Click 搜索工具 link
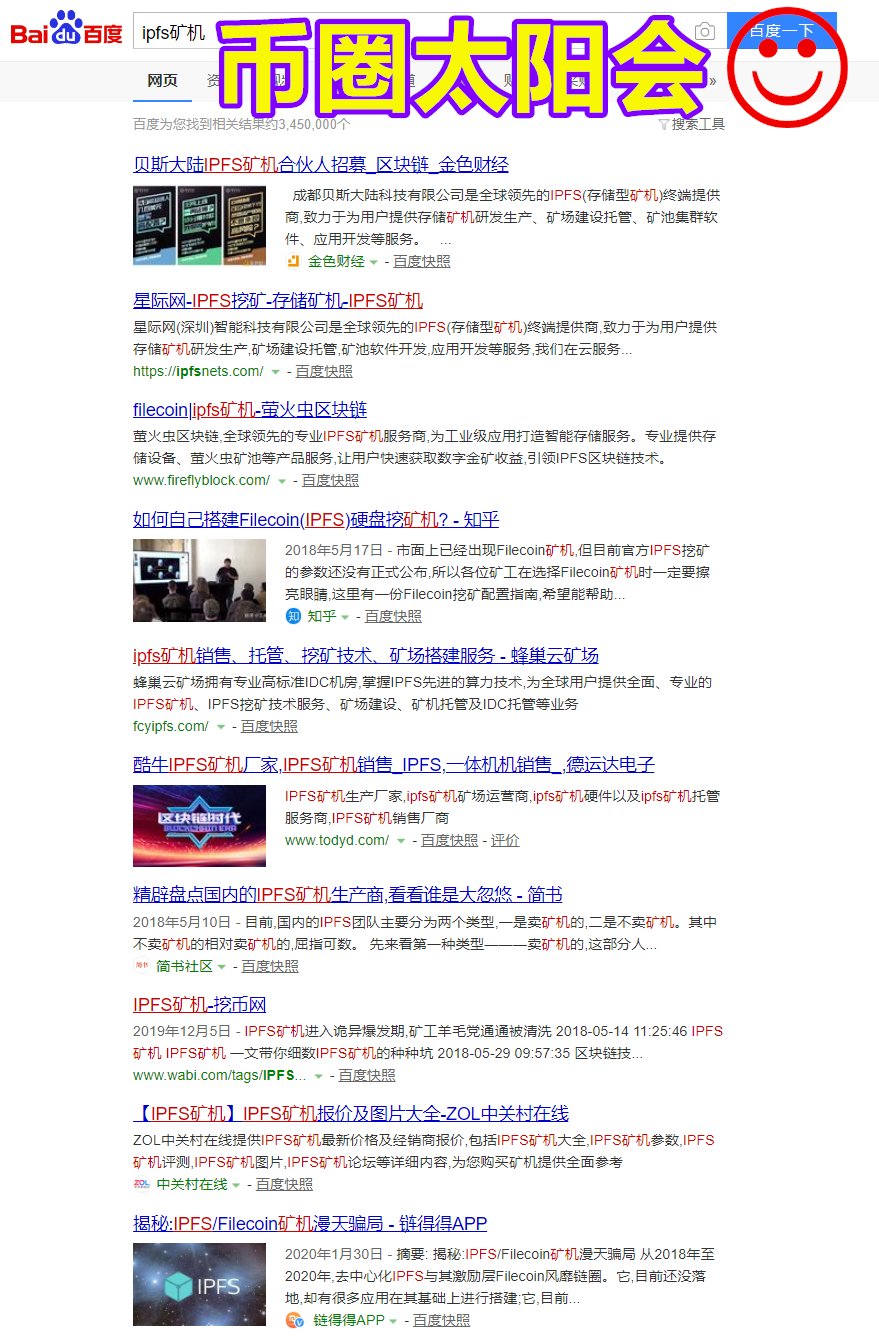 pos(698,124)
